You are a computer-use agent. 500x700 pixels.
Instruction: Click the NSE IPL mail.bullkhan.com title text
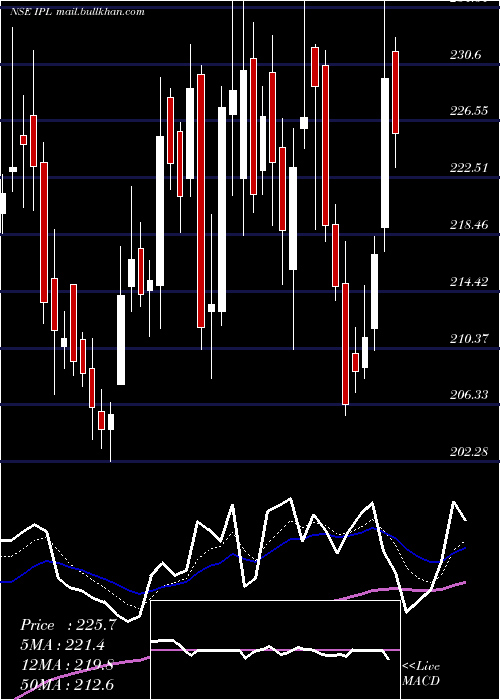click(x=77, y=12)
